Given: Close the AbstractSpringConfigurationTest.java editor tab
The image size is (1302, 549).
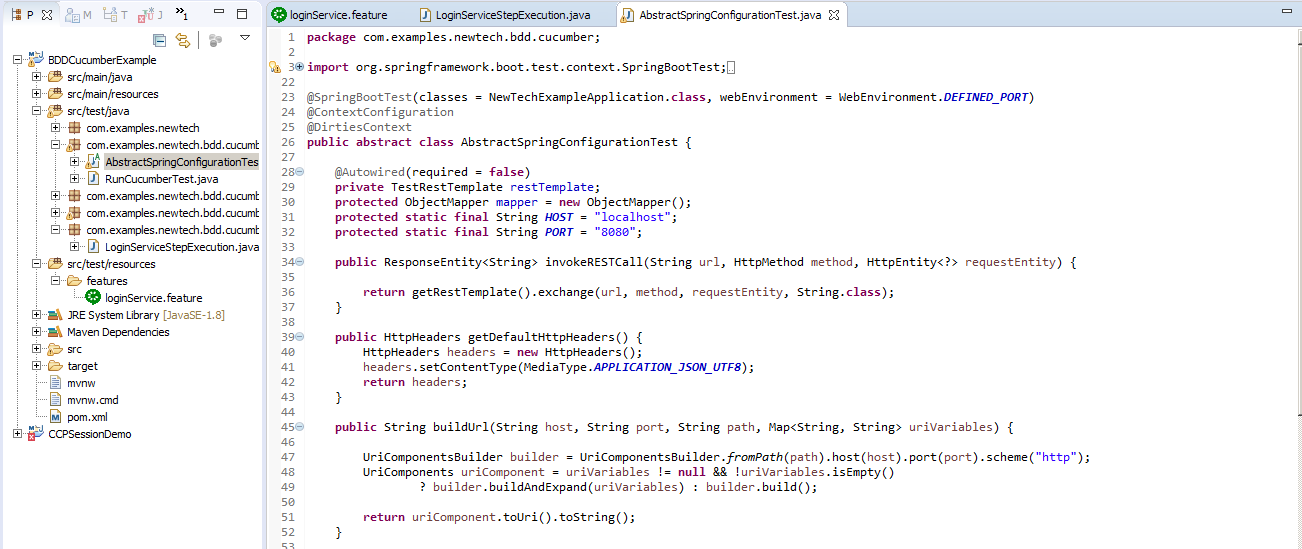Looking at the screenshot, I should click(834, 15).
